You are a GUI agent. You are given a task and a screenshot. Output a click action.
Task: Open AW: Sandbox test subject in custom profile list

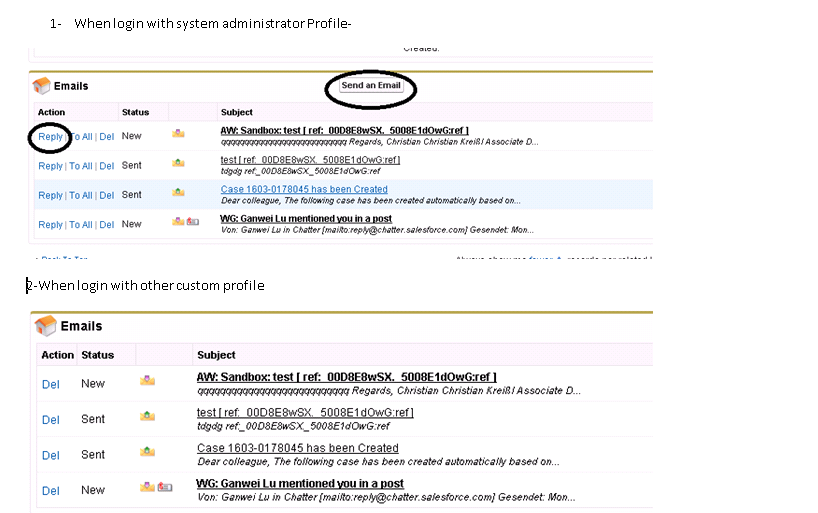[x=346, y=377]
